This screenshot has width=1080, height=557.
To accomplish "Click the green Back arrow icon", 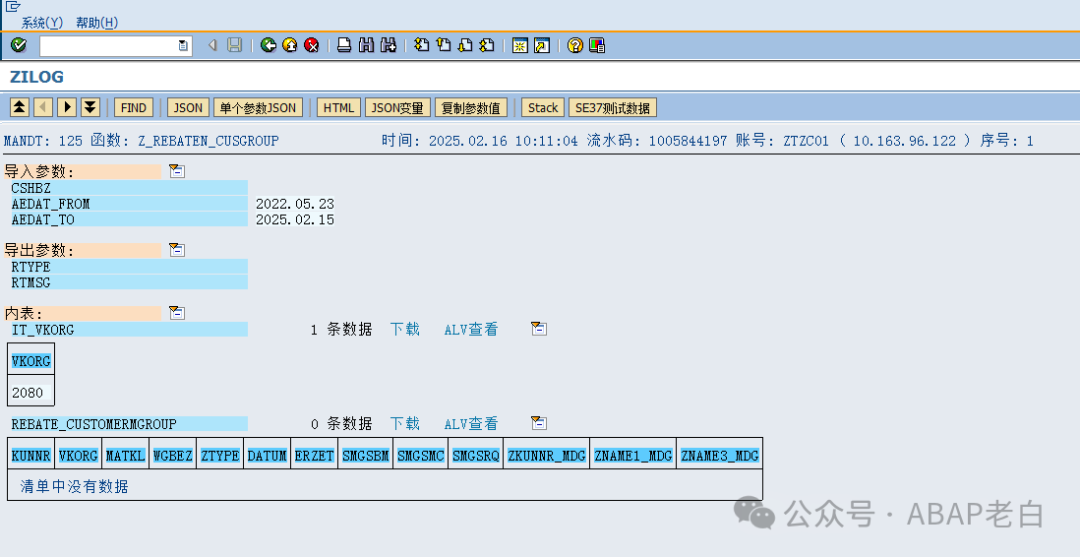I will tap(268, 45).
